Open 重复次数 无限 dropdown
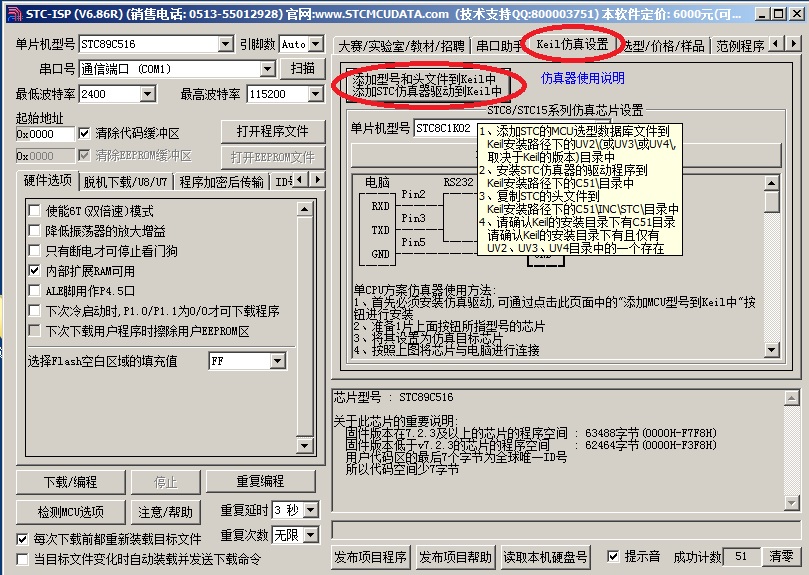The height and width of the screenshot is (575, 809). click(311, 535)
